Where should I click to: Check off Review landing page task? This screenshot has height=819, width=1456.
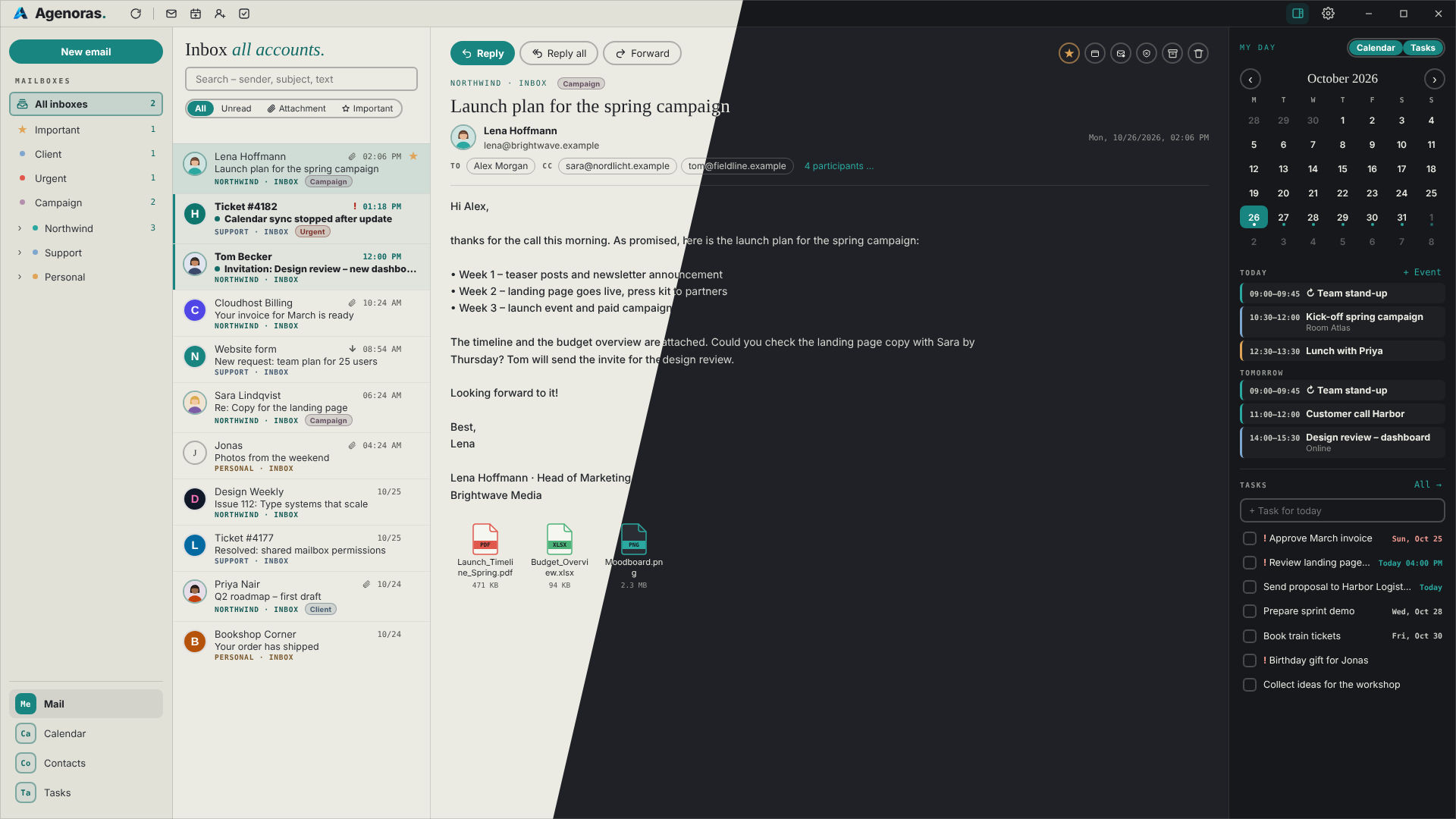pos(1250,563)
